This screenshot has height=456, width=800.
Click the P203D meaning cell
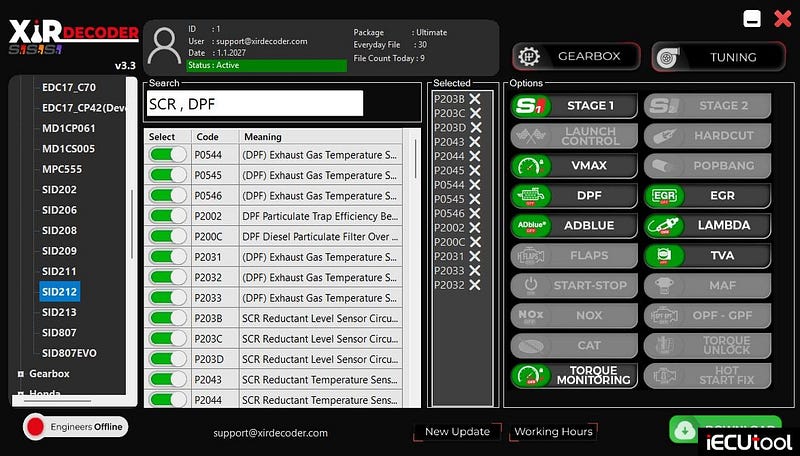pyautogui.click(x=320, y=359)
